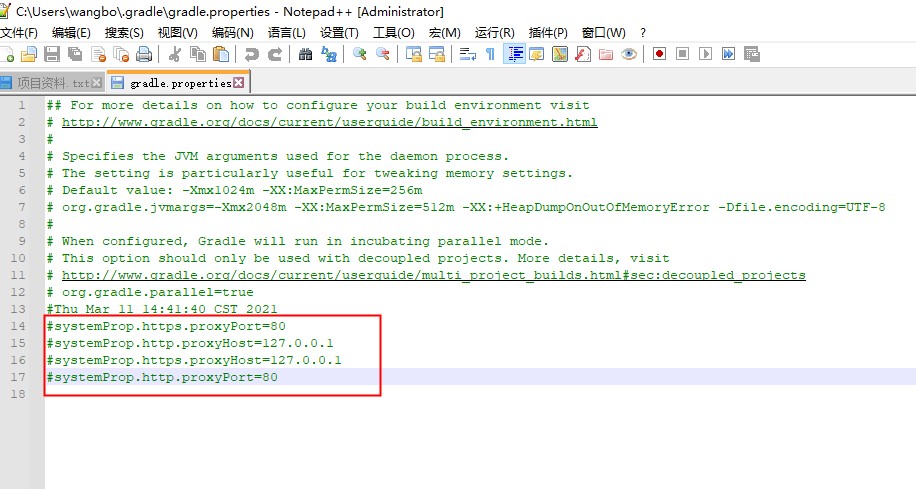The height and width of the screenshot is (489, 916).
Task: Open the user defined language dialog icon
Action: pos(536,54)
